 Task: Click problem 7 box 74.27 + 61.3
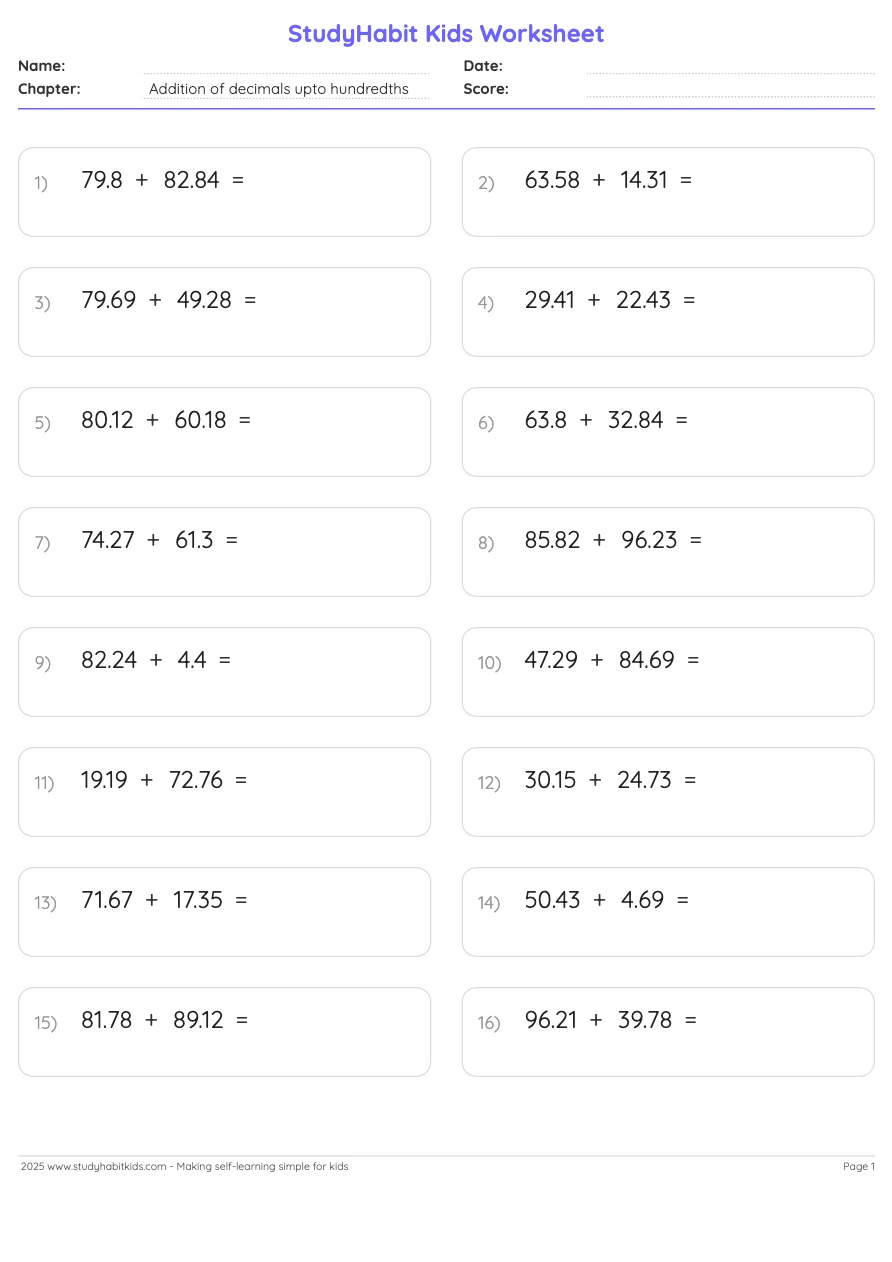pos(224,552)
